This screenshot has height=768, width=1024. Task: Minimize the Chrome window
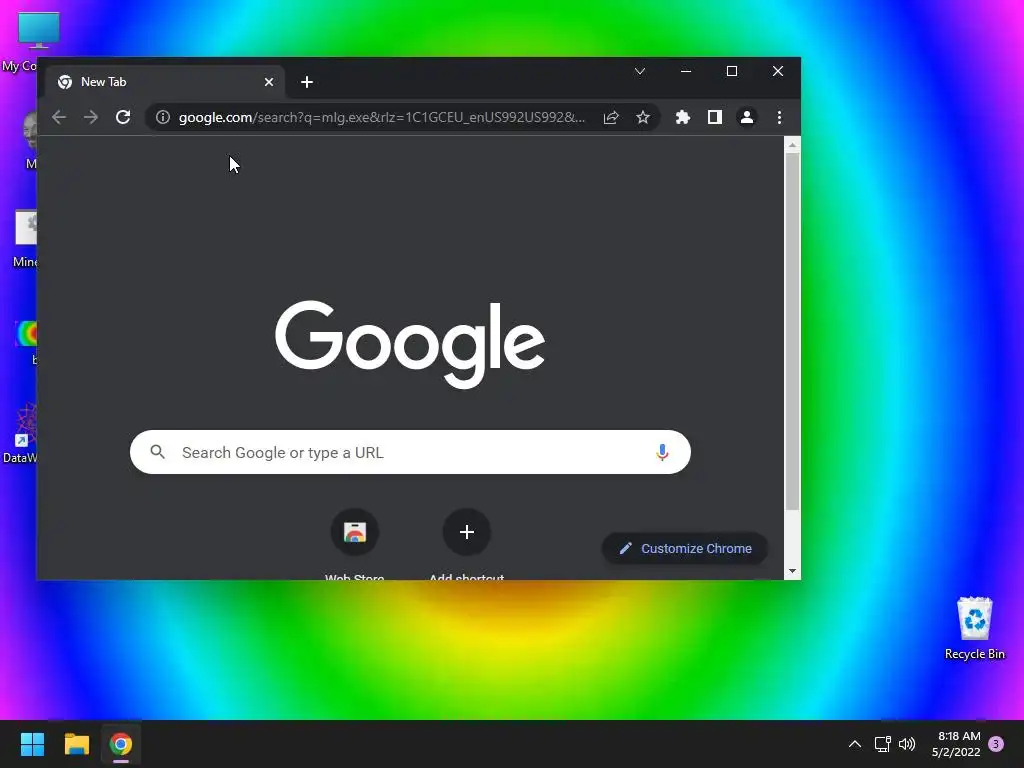point(686,71)
